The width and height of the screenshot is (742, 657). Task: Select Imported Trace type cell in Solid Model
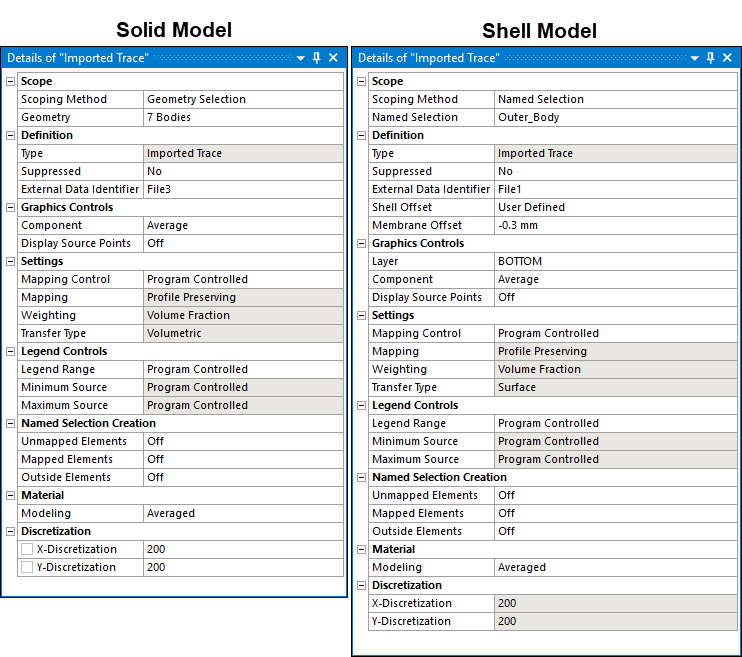[243, 153]
